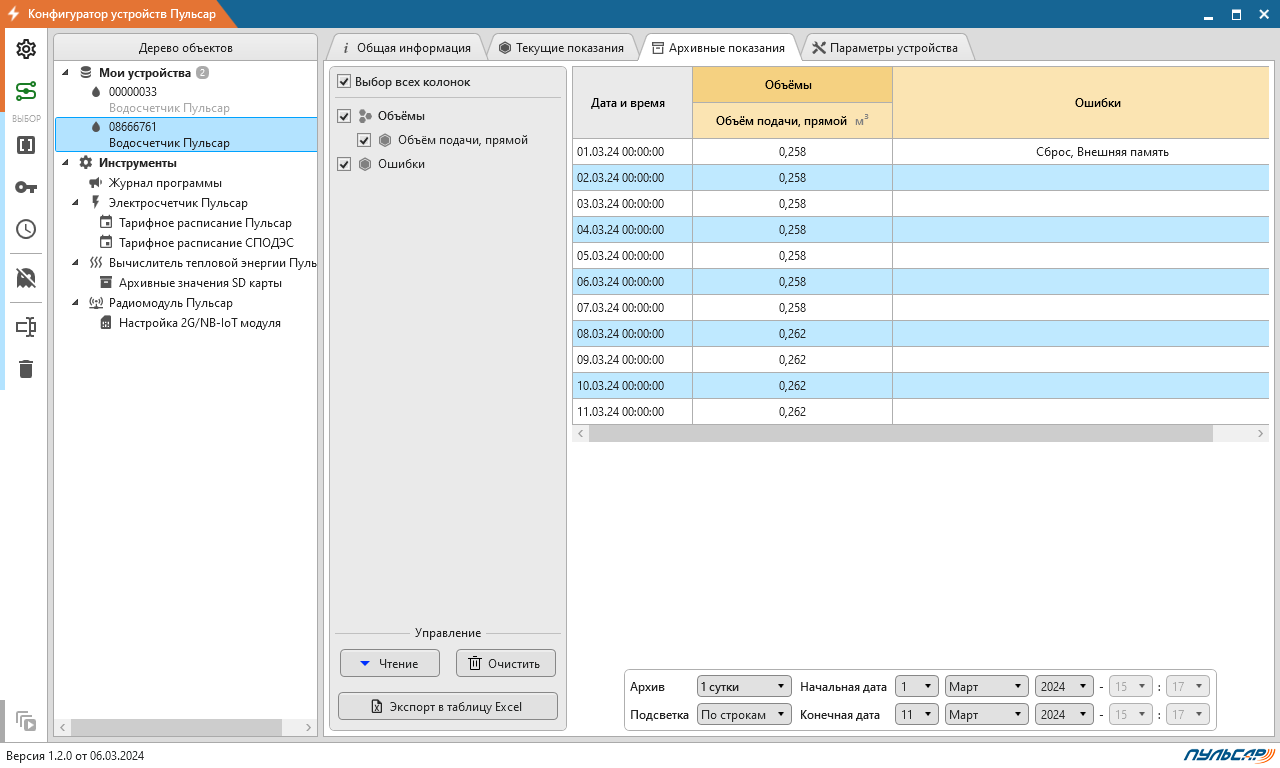Viewport: 1280px width, 768px height.
Task: Click the Пульсар logo at bottom right
Action: point(1227,755)
